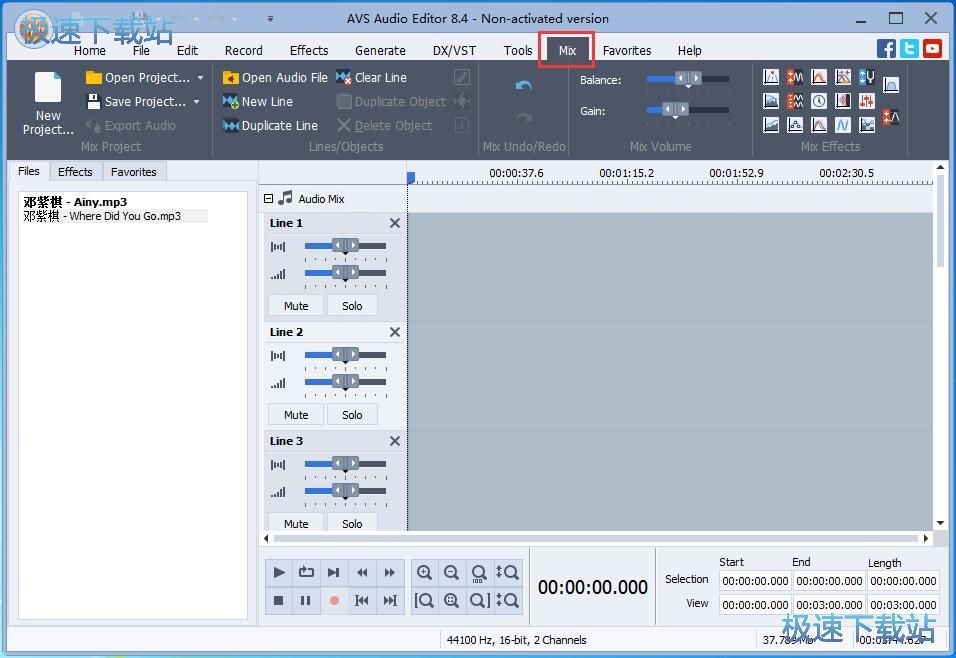
Task: Mute Line 1 track
Action: [296, 306]
